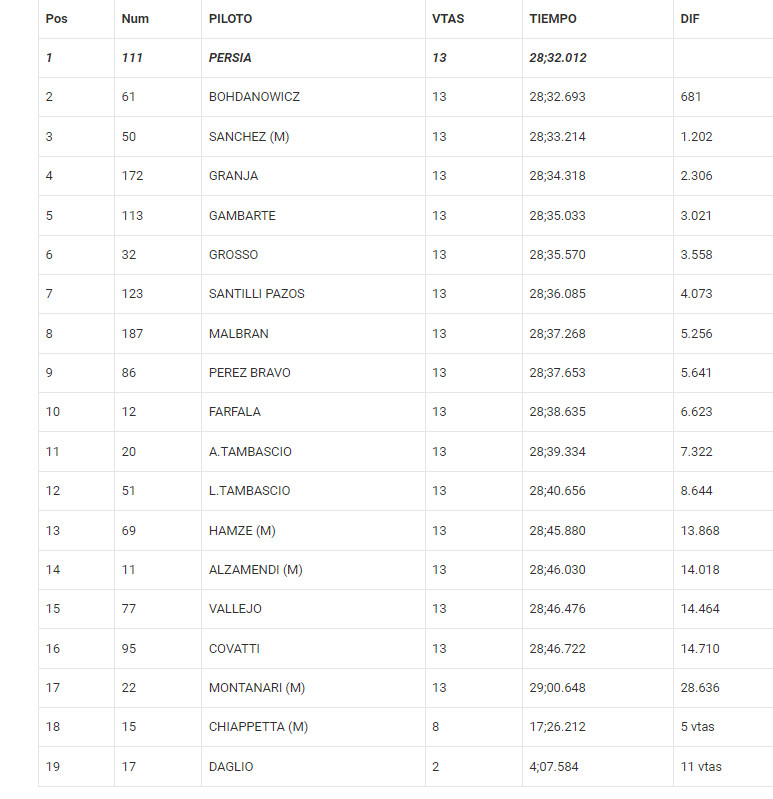Select the winner name PERSIA

tap(230, 58)
